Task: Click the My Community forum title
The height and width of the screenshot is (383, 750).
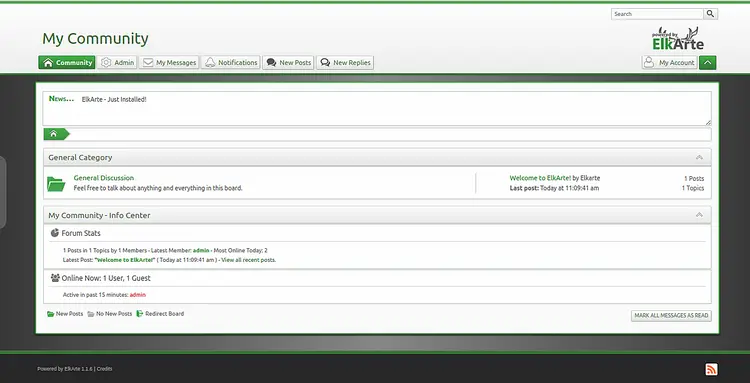Action: click(95, 38)
